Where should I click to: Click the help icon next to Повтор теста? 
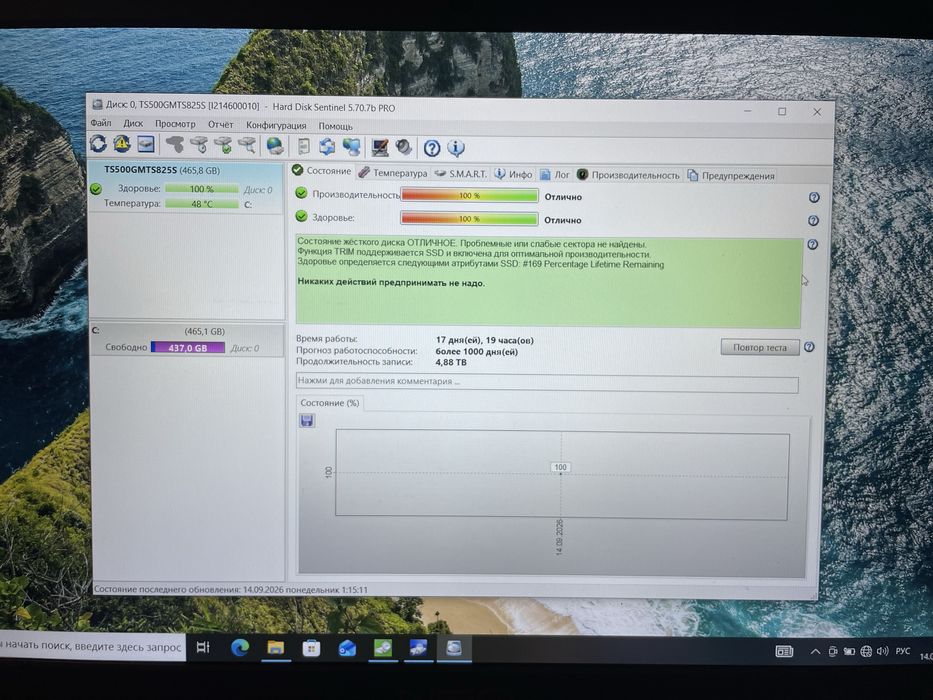click(809, 347)
